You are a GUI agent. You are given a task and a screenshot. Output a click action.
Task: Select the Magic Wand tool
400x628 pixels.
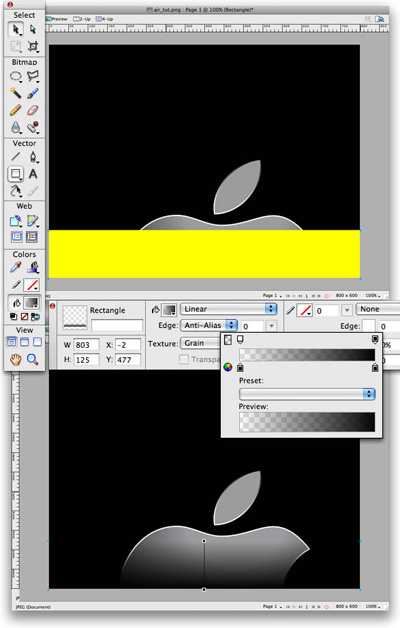click(x=16, y=93)
